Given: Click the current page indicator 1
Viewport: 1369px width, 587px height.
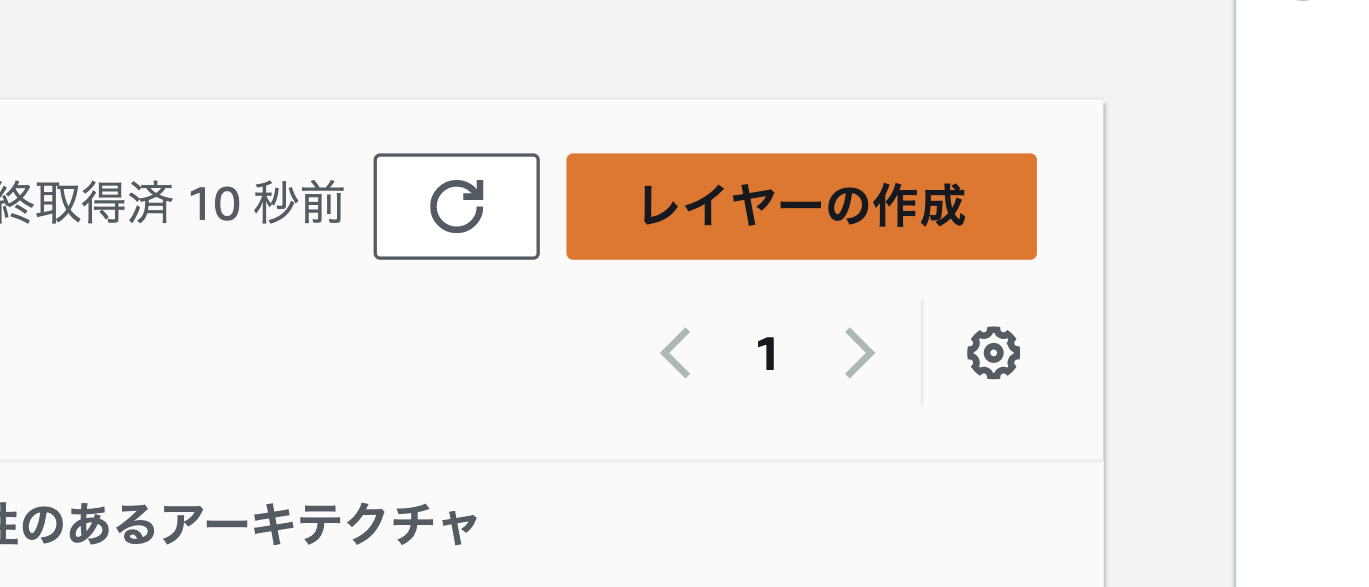Looking at the screenshot, I should tap(766, 353).
